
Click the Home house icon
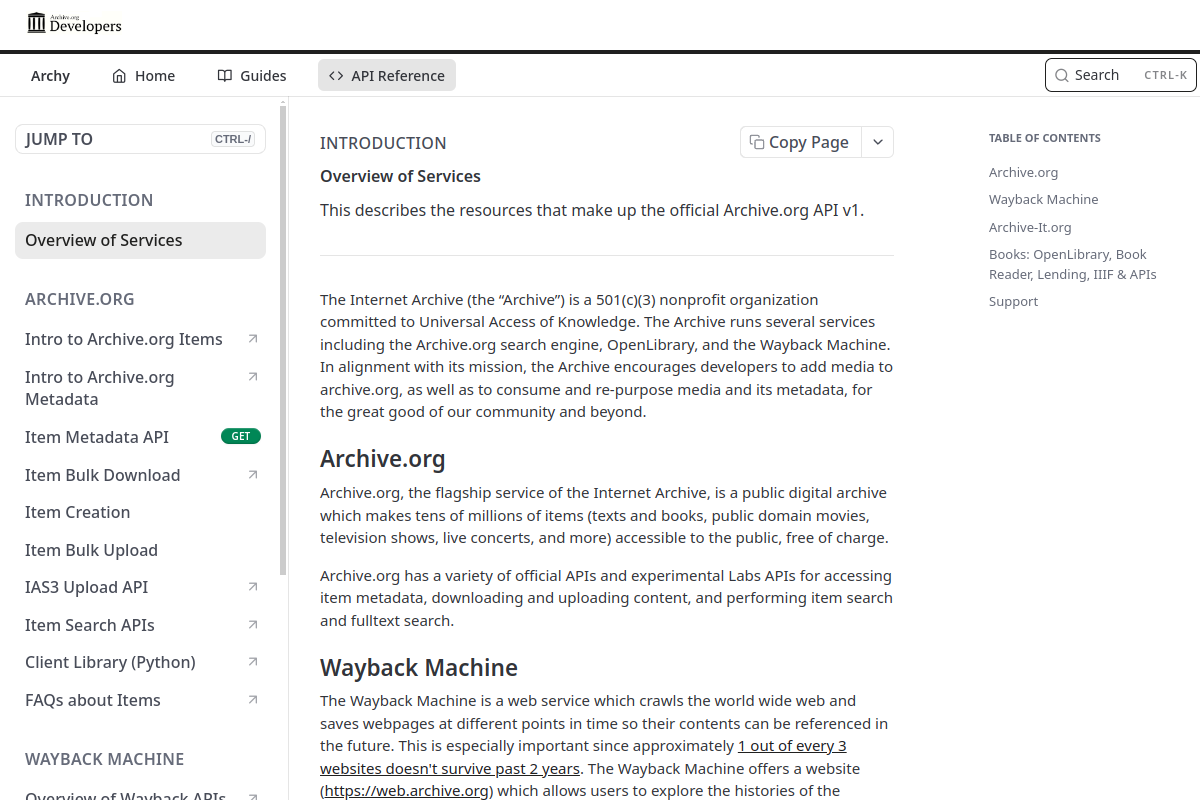coord(119,76)
